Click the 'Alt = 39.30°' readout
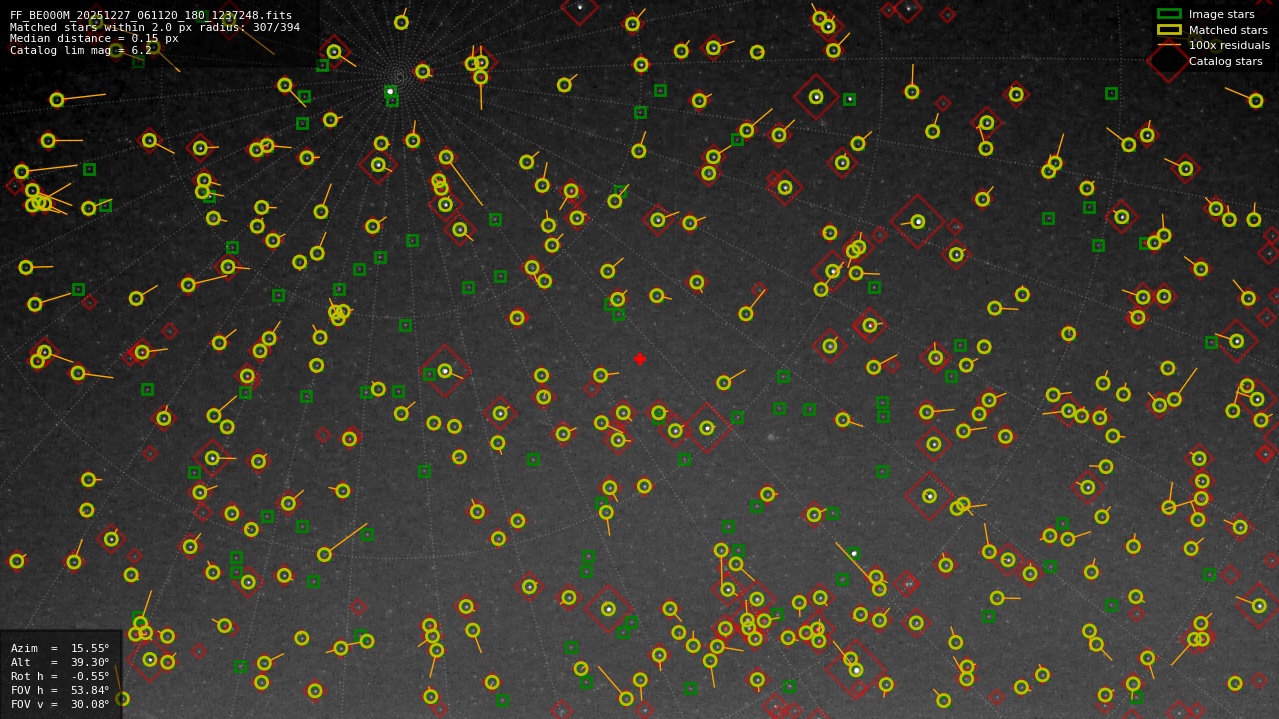Viewport: 1279px width, 719px height. (60, 662)
